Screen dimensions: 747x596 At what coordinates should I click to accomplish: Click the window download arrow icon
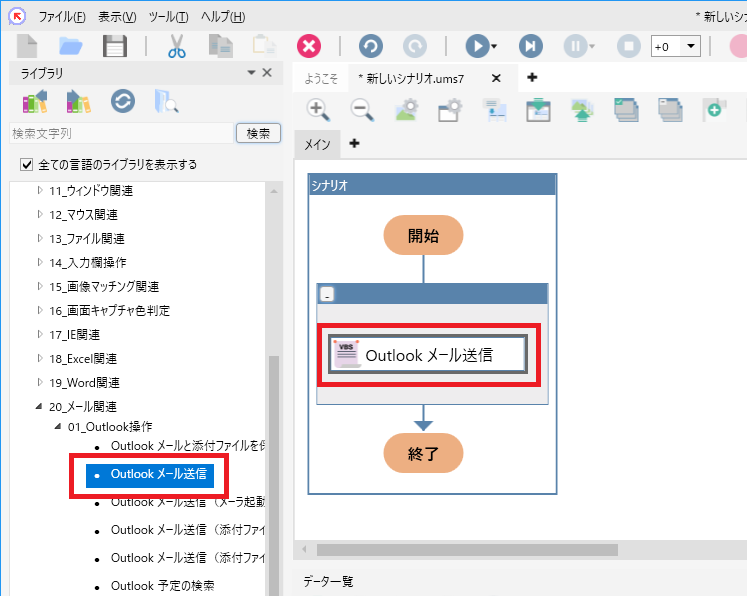[x=538, y=110]
